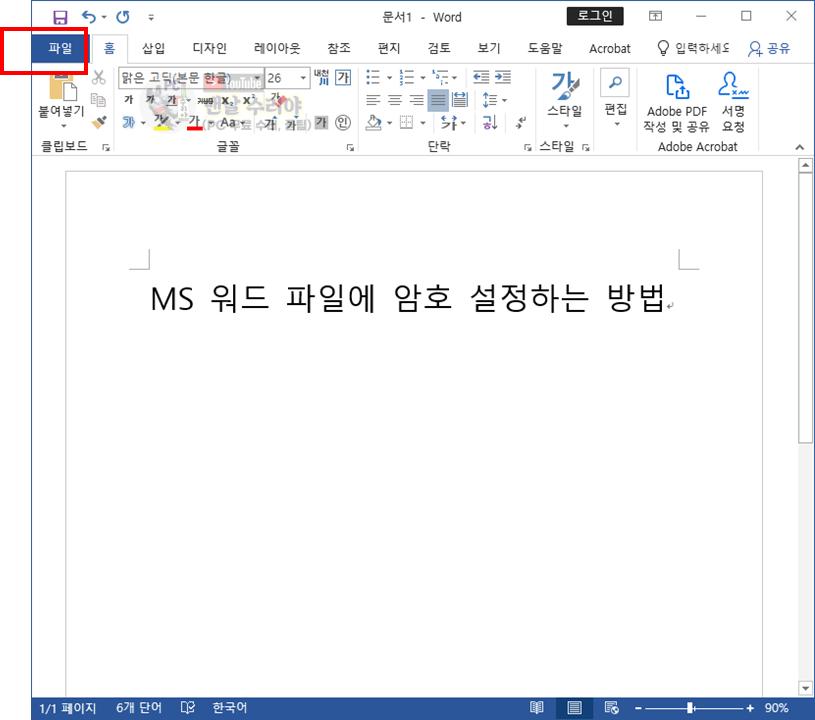Screen dimensions: 815x720
Task: Undo the last action
Action: click(89, 17)
